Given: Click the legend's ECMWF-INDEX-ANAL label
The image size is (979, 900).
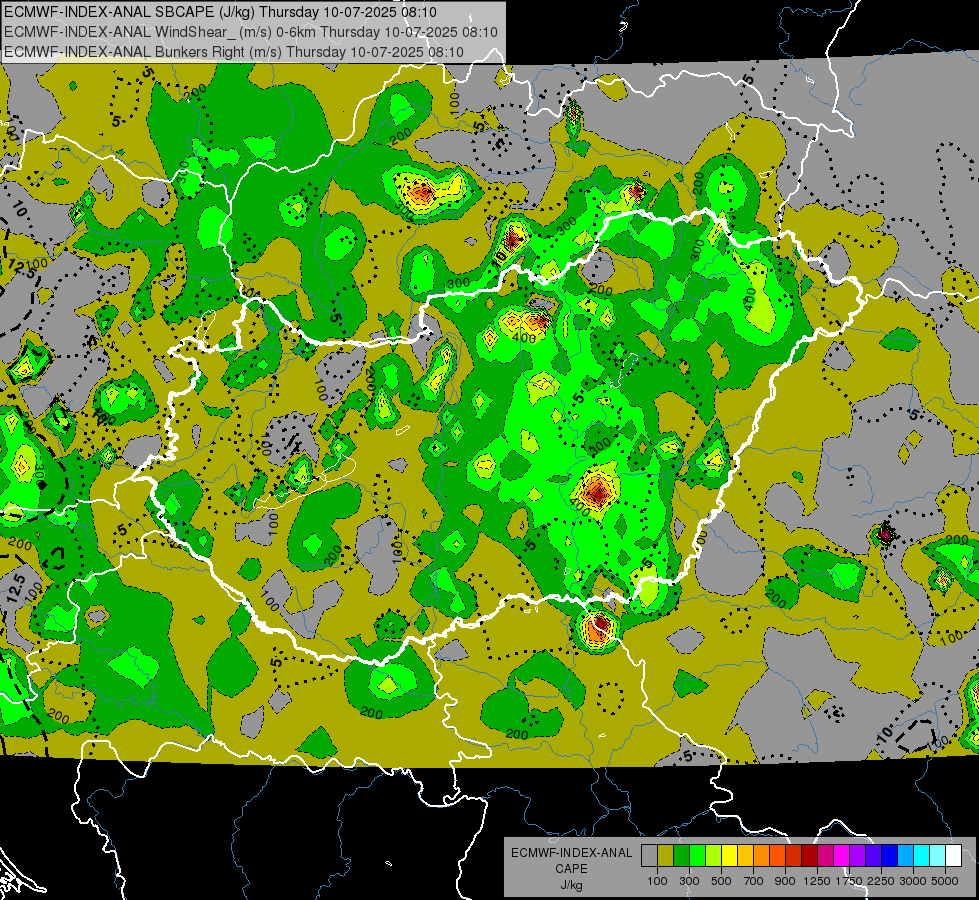Looking at the screenshot, I should click(572, 853).
